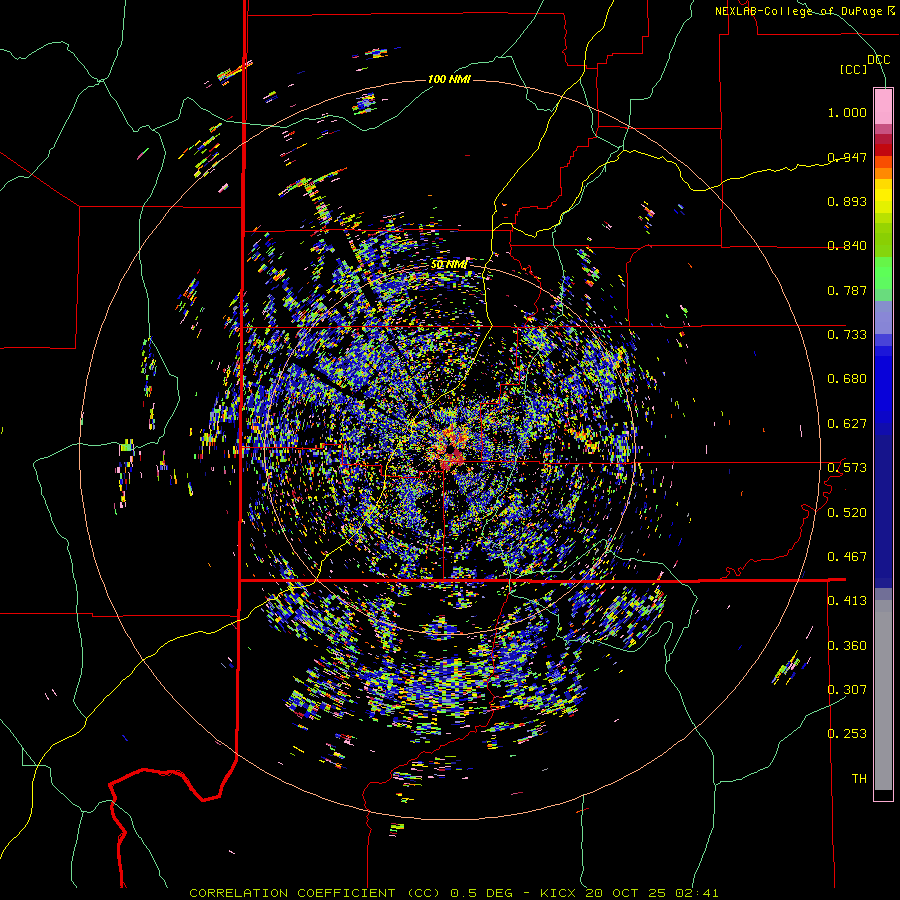Pick the lavender segment of the color bar
This screenshot has height=900, width=900.
[x=883, y=317]
